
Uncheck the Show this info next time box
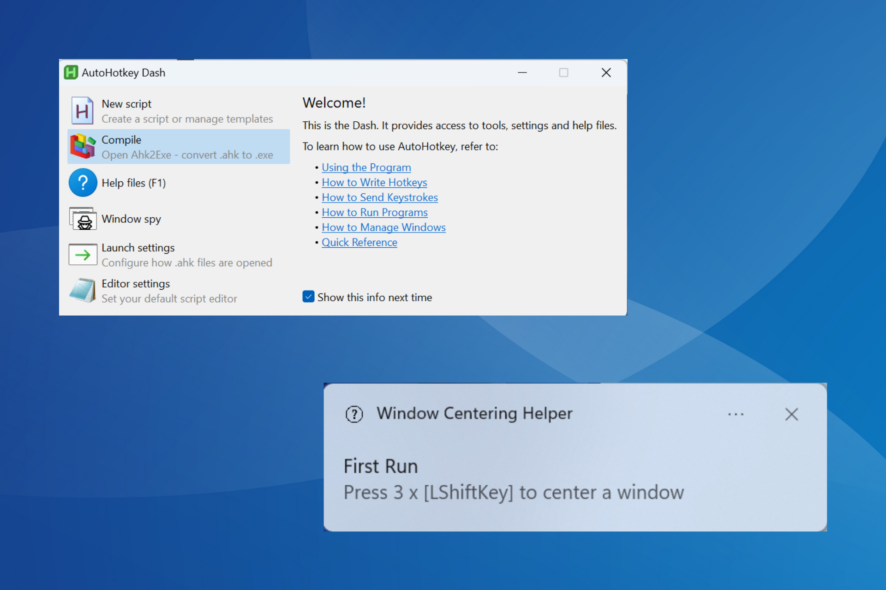308,297
